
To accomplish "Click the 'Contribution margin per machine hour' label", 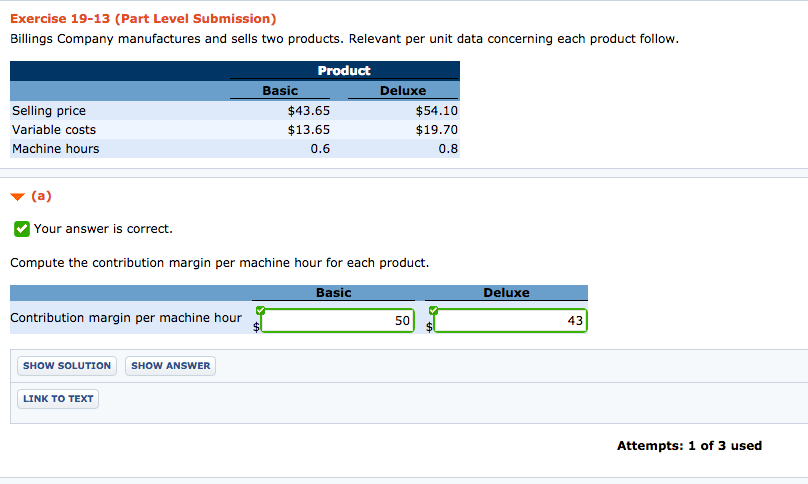I will click(x=126, y=318).
